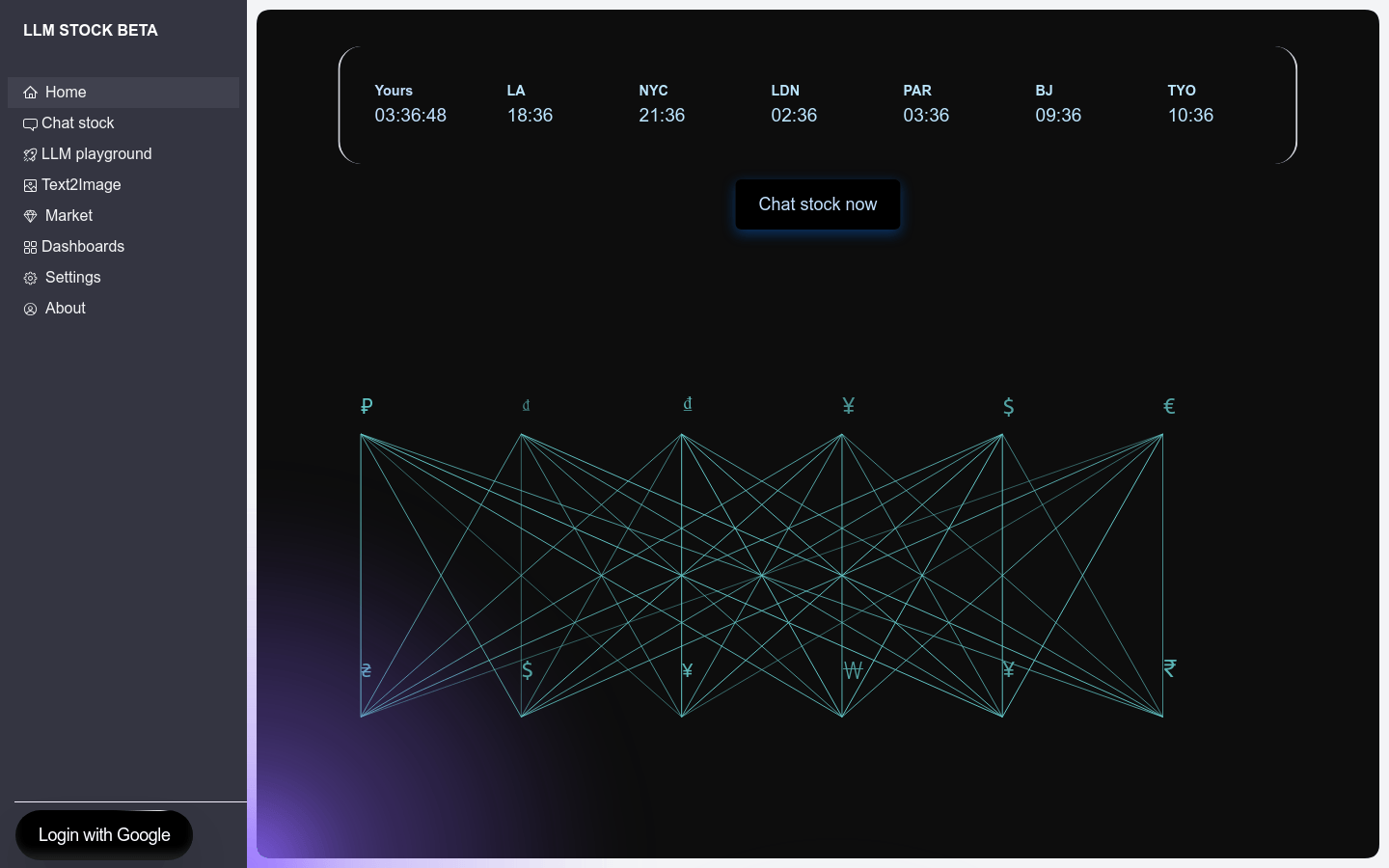Click the hryvnia currency symbol

(x=367, y=670)
